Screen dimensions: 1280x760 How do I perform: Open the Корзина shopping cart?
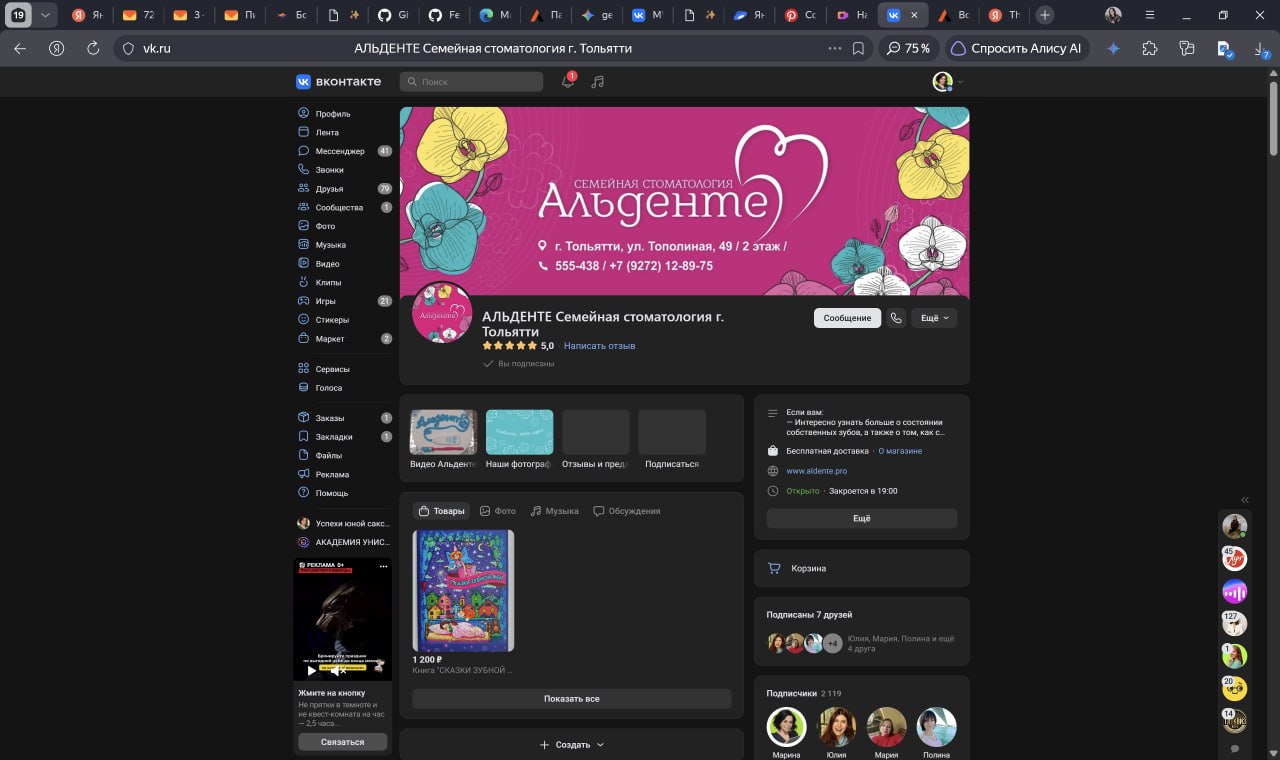[x=862, y=568]
